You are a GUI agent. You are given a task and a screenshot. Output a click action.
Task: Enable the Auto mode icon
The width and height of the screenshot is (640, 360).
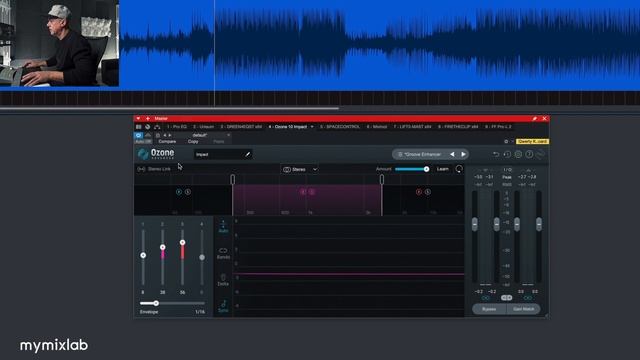(x=223, y=227)
